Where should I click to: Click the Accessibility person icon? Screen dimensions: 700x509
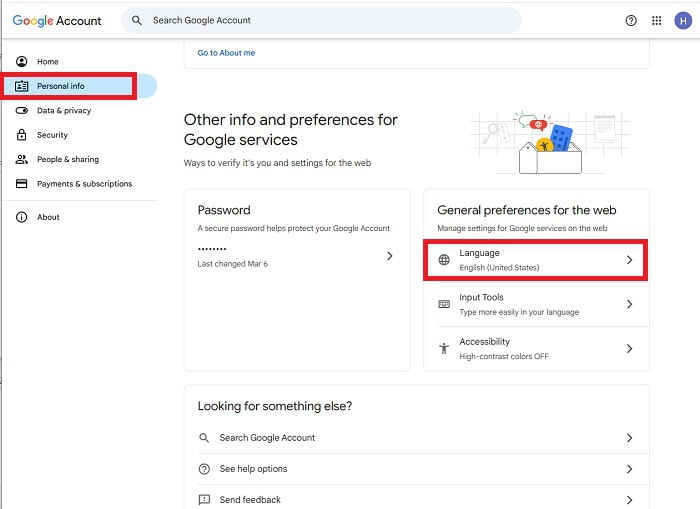tap(444, 348)
